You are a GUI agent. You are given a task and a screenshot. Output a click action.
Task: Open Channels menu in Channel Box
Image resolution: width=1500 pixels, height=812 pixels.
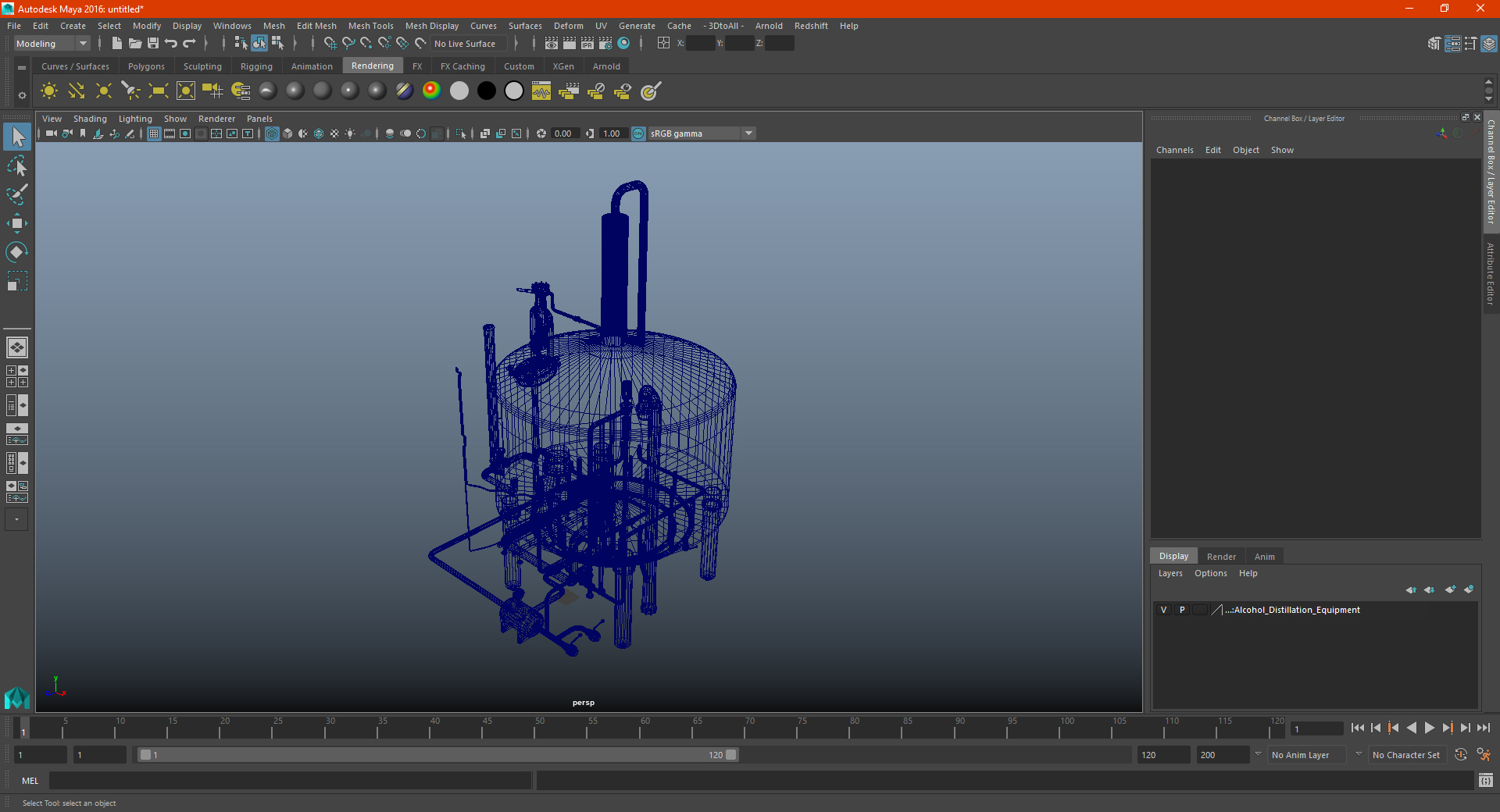(1175, 150)
